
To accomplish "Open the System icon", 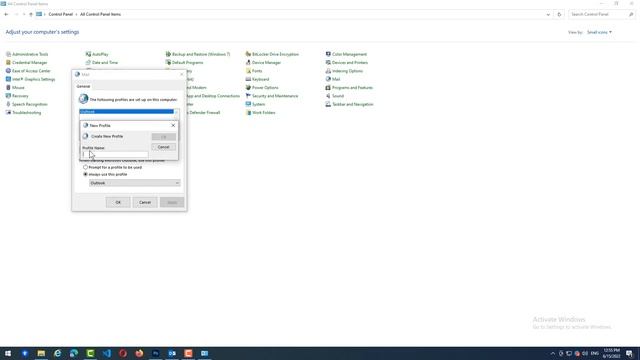I will [x=248, y=104].
